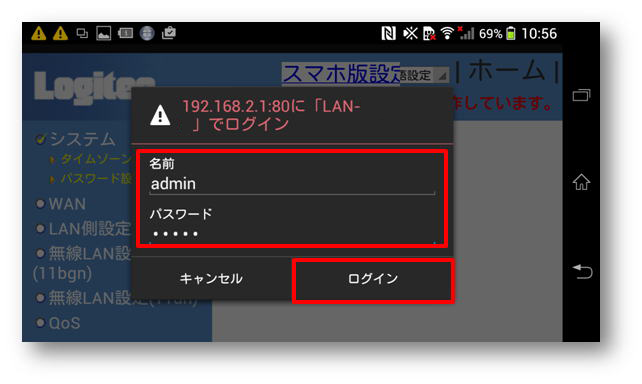Open the language setting dropdown
Viewport: 642px width, 384px height.
[x=424, y=75]
